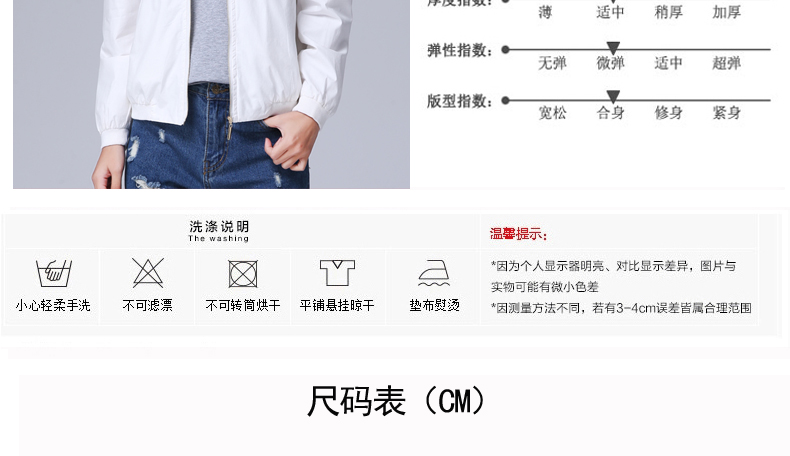Viewport: 790px width, 456px height.
Task: Click the 弹性指数 slider start dot
Action: coord(506,49)
